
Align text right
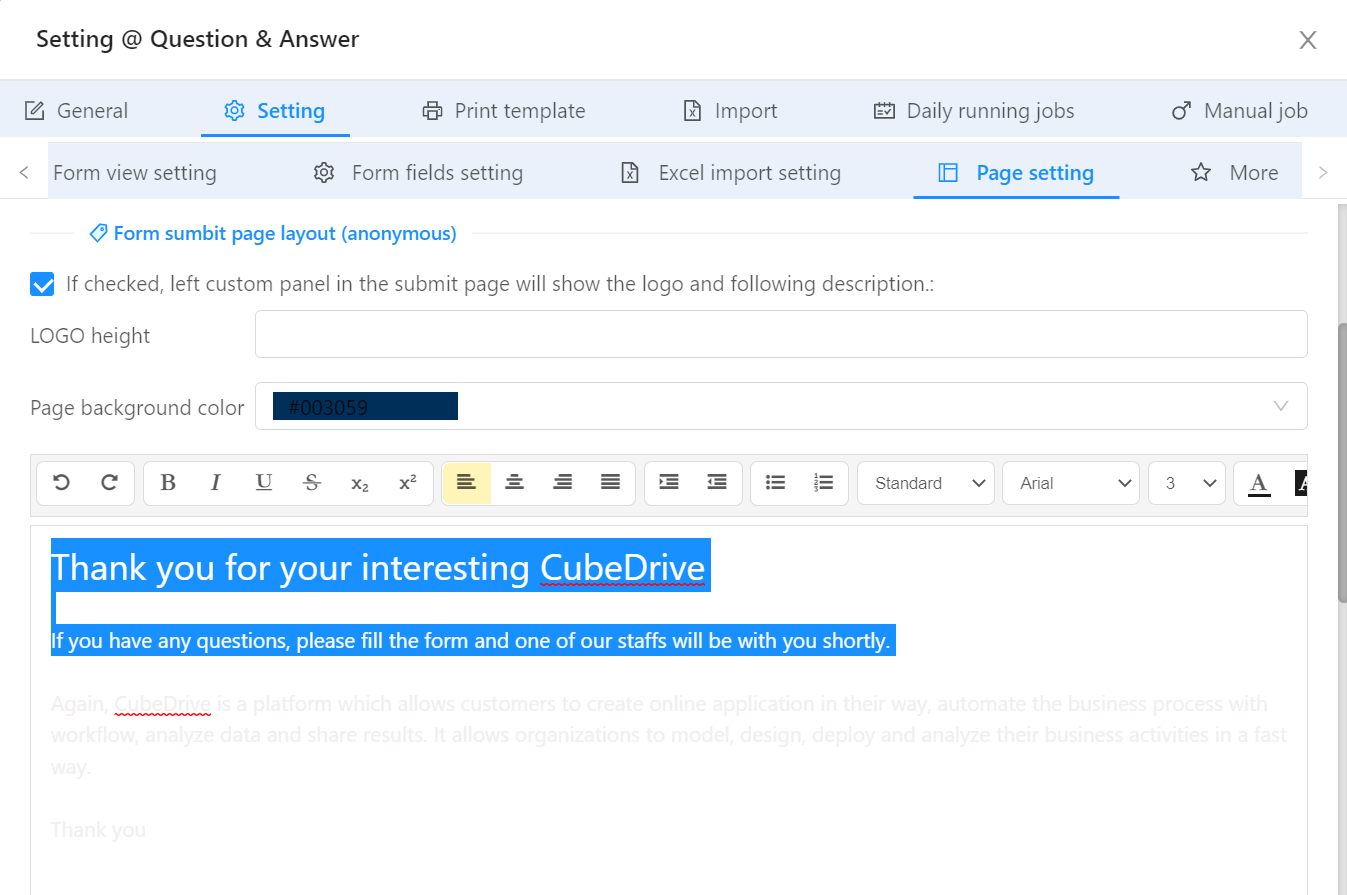[x=563, y=483]
